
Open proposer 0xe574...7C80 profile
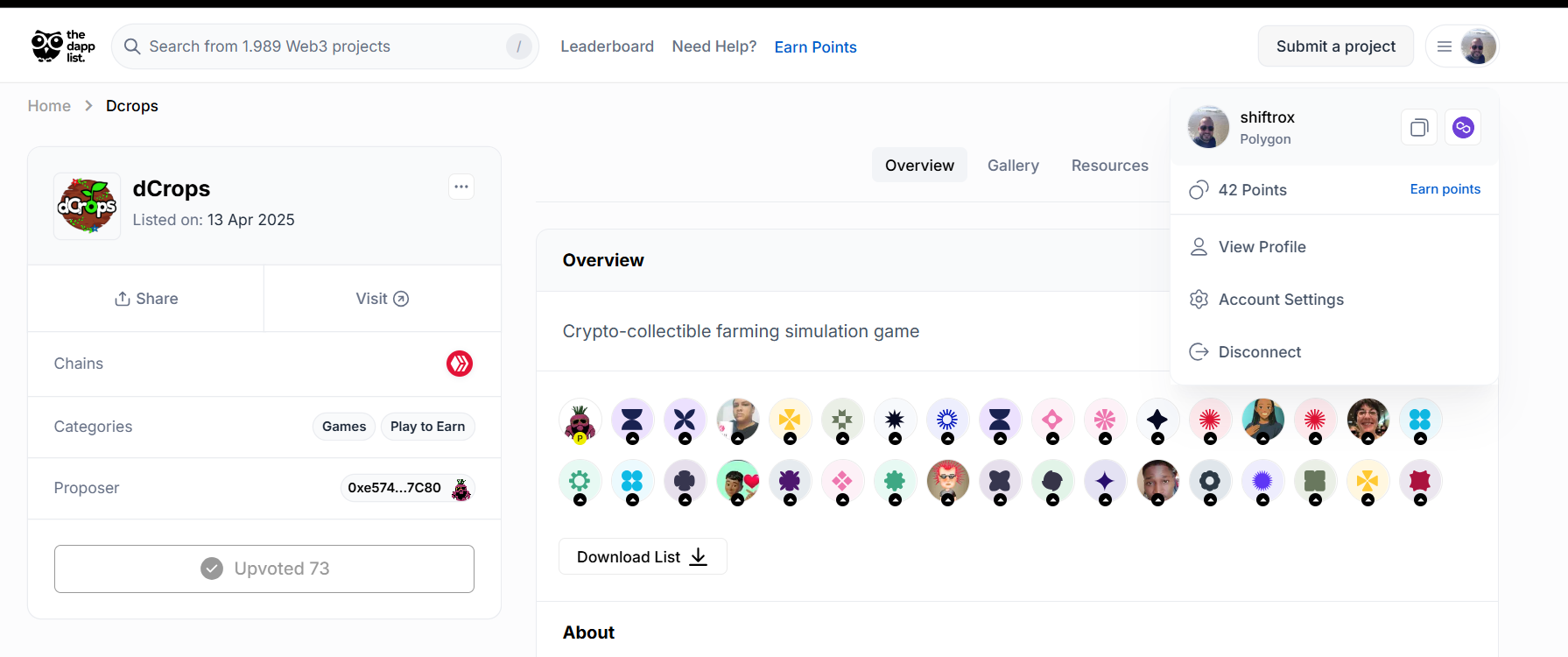click(408, 488)
